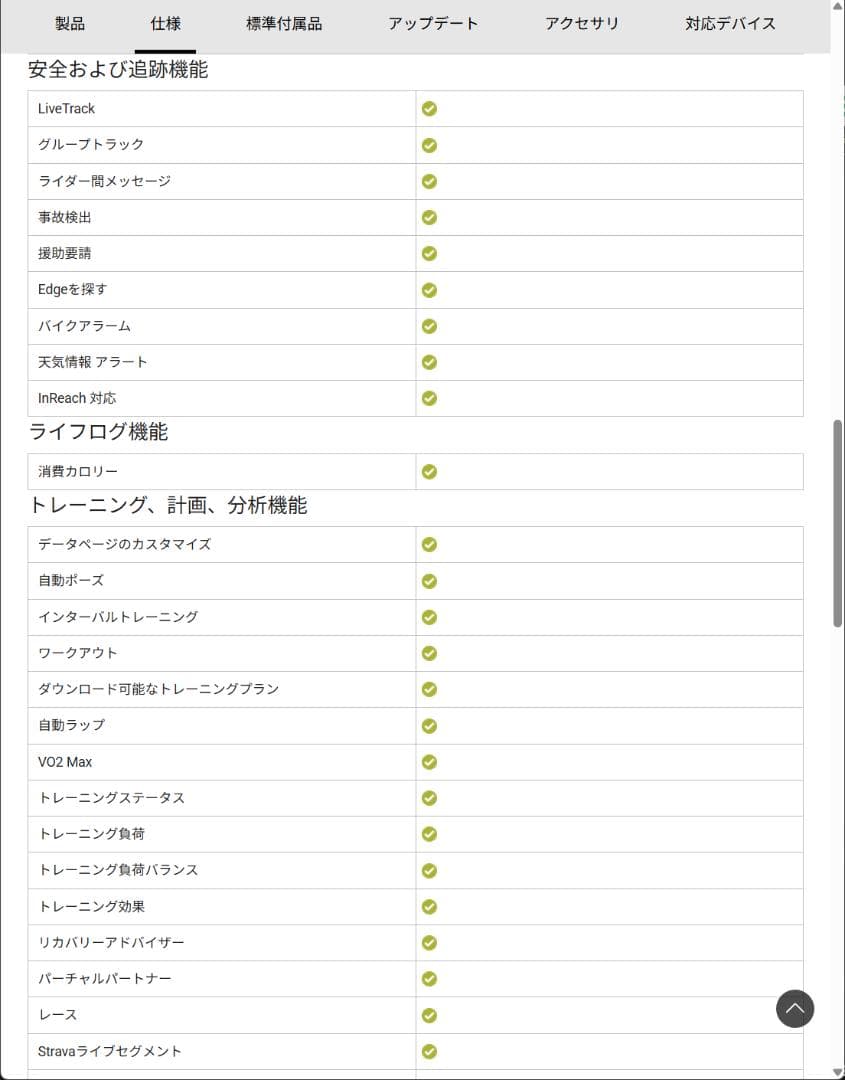
Task: Click the scroll-to-top arrow button
Action: (795, 1009)
